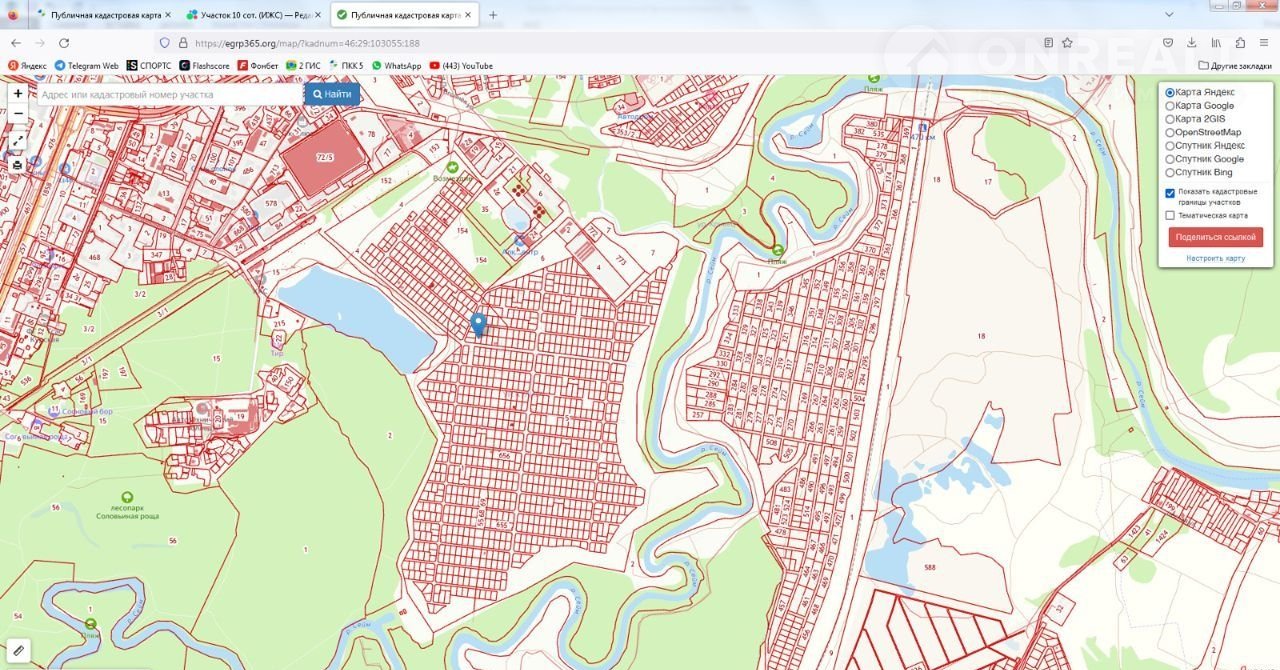Open Firefox downloads arrow icon
1280x670 pixels.
pyautogui.click(x=1192, y=43)
